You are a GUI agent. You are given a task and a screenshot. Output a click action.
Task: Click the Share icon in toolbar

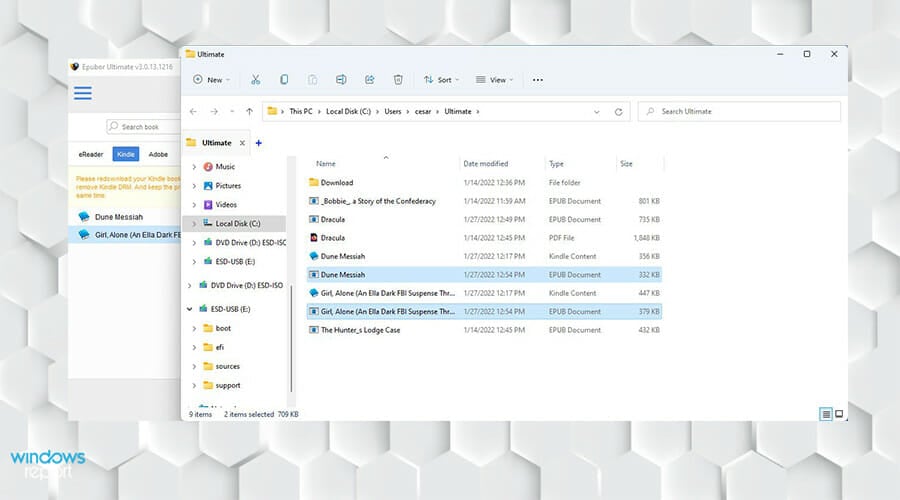coord(370,80)
